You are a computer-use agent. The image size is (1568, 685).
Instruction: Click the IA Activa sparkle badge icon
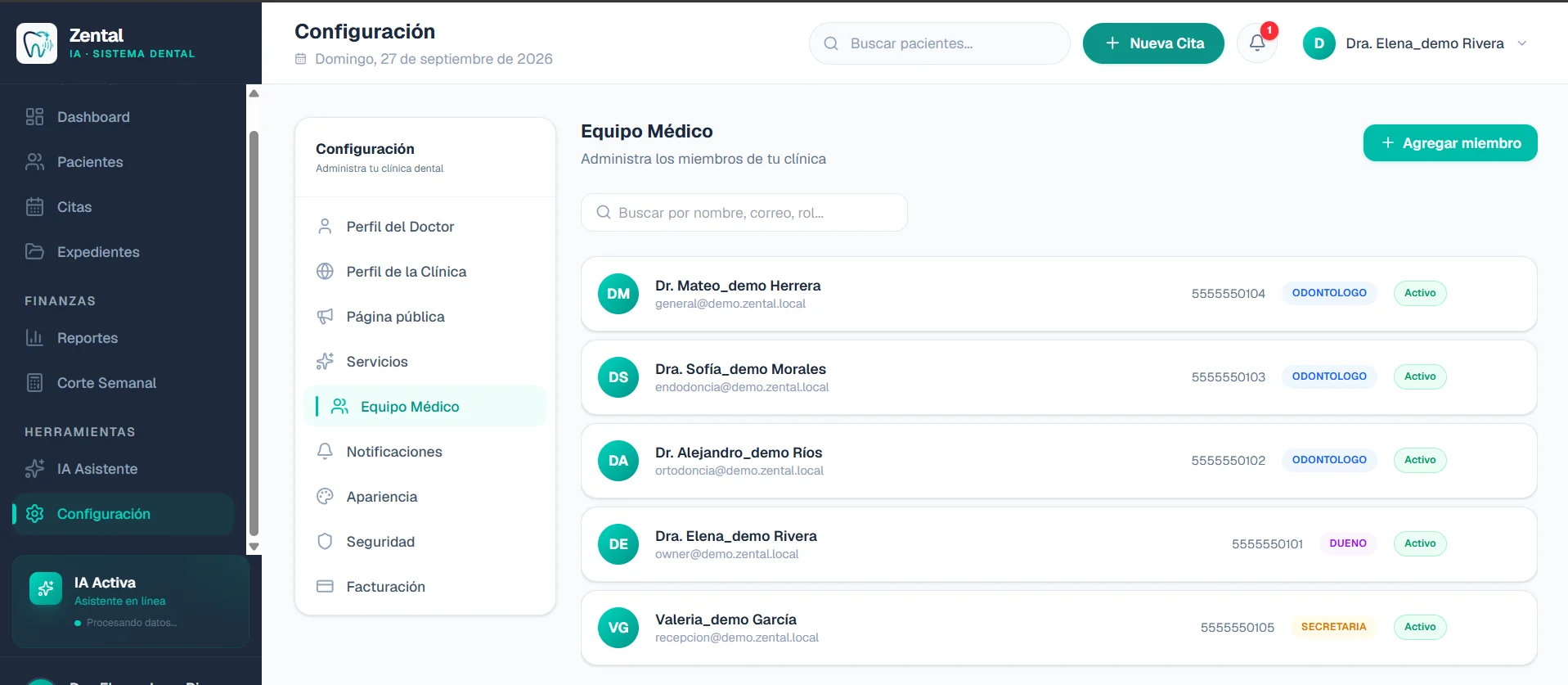(x=46, y=588)
